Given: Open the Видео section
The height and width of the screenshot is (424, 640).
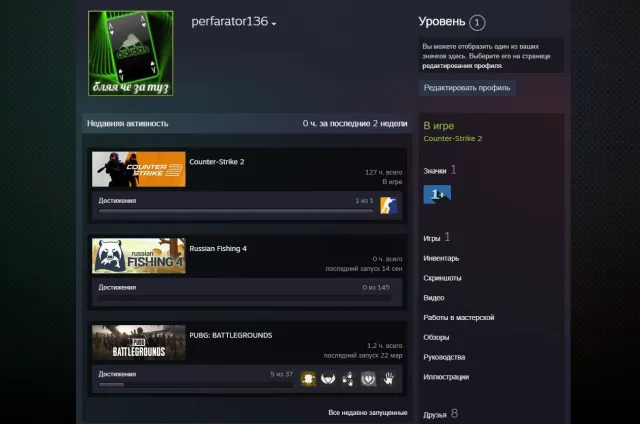Looking at the screenshot, I should [x=434, y=298].
